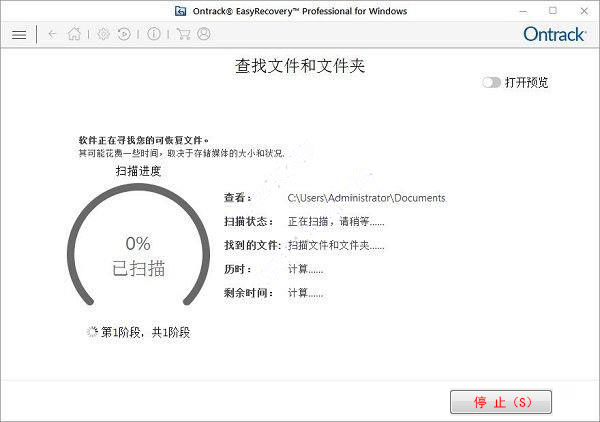Click the spinning loader beside 第1阶段
The width and height of the screenshot is (600, 422).
pyautogui.click(x=93, y=332)
